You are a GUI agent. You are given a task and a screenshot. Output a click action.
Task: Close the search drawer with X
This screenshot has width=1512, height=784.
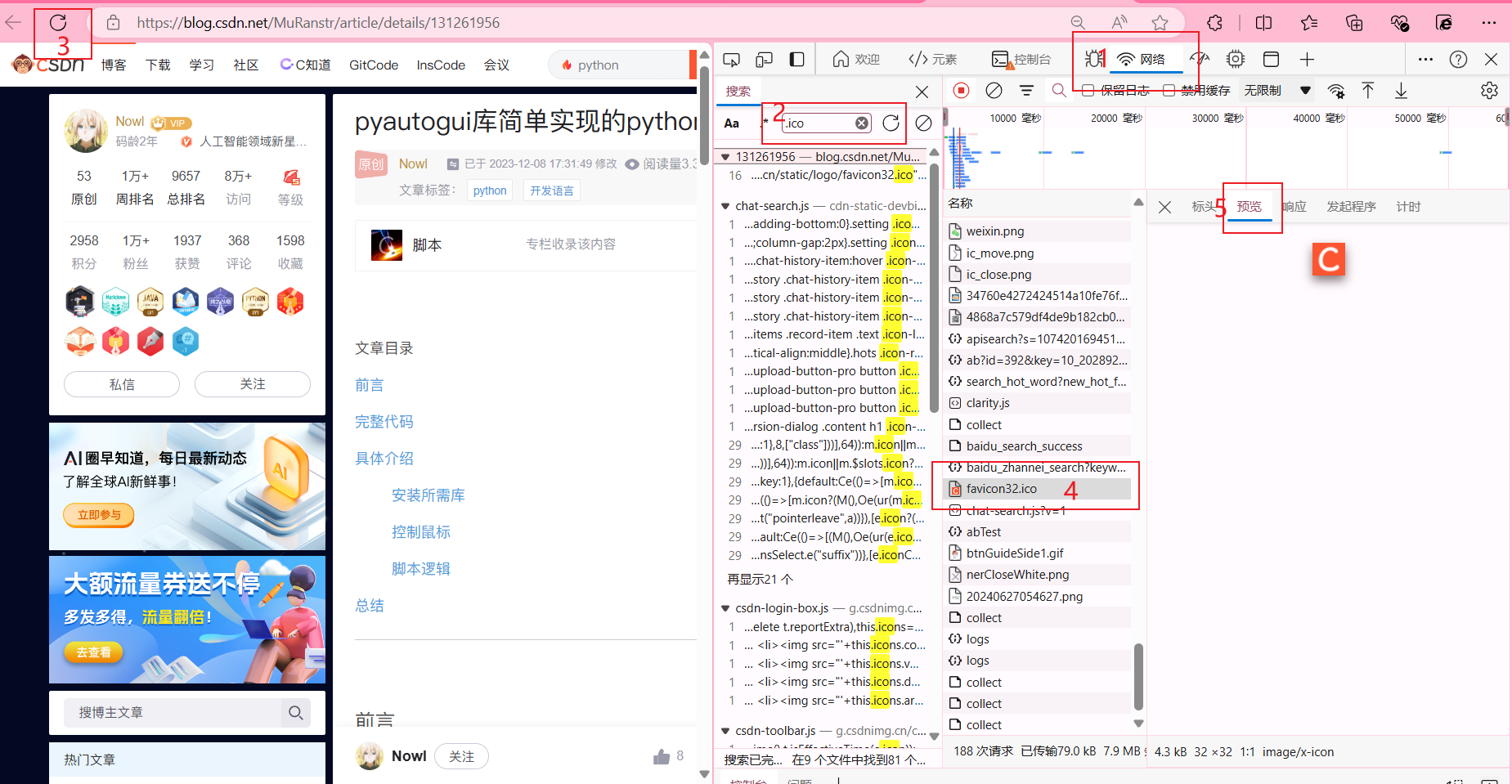[x=922, y=92]
